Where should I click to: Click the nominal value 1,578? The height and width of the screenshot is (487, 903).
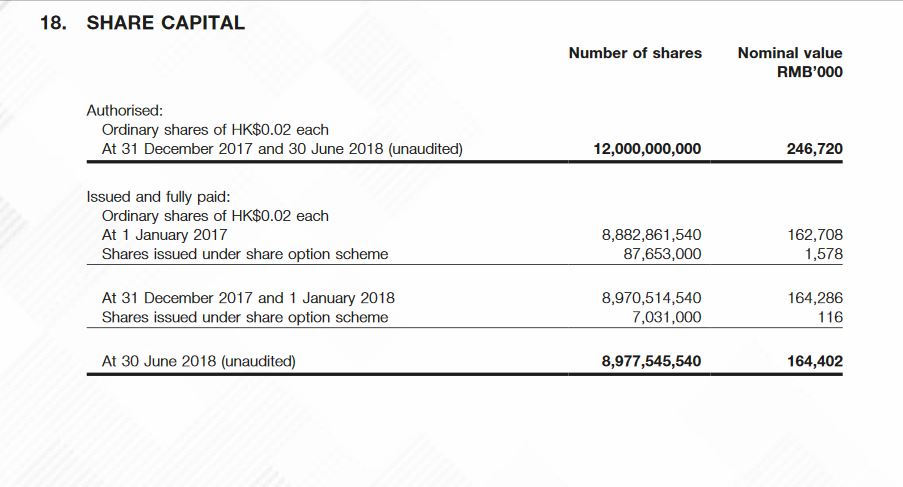(x=823, y=254)
